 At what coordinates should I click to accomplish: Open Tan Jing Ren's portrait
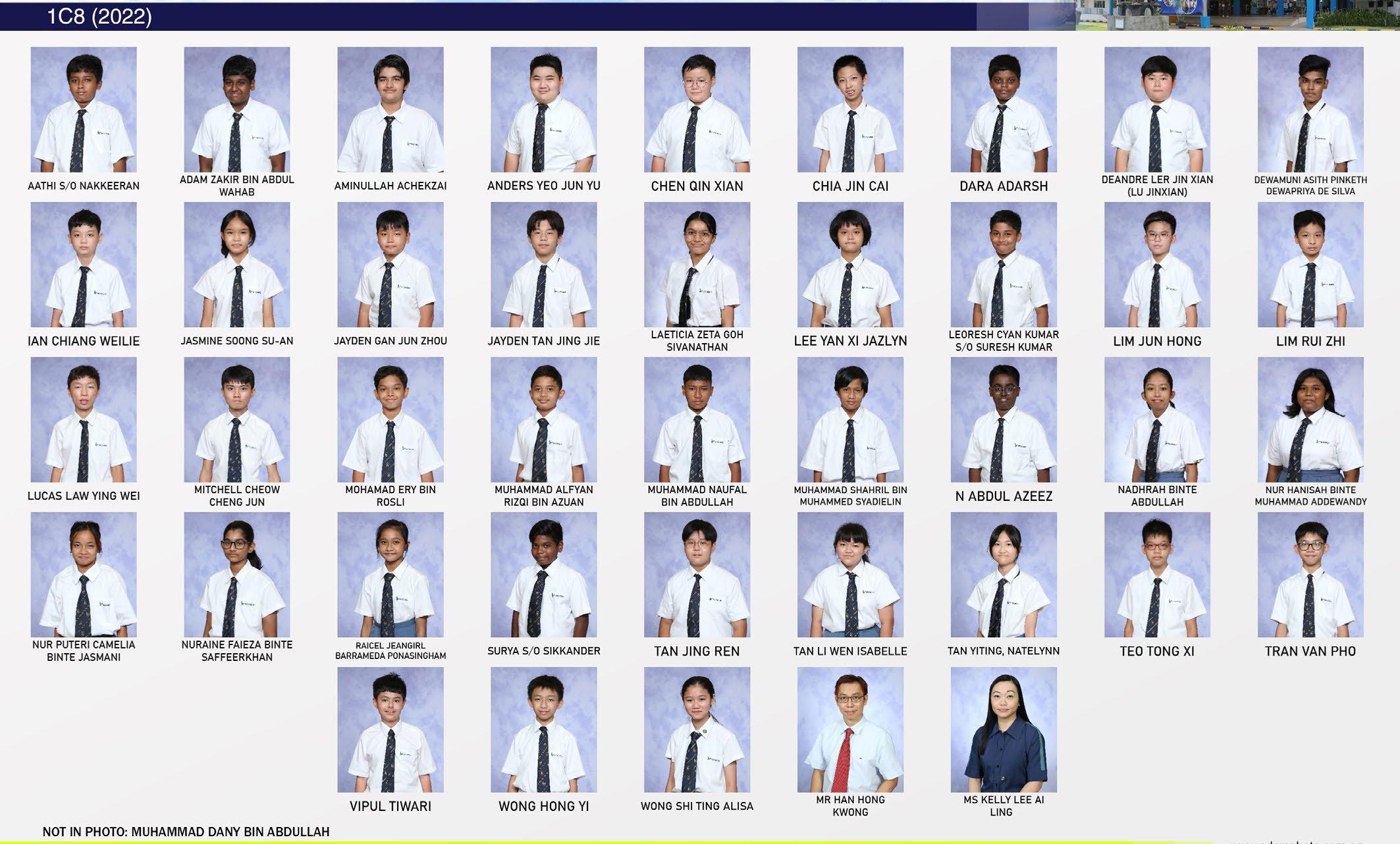[697, 575]
